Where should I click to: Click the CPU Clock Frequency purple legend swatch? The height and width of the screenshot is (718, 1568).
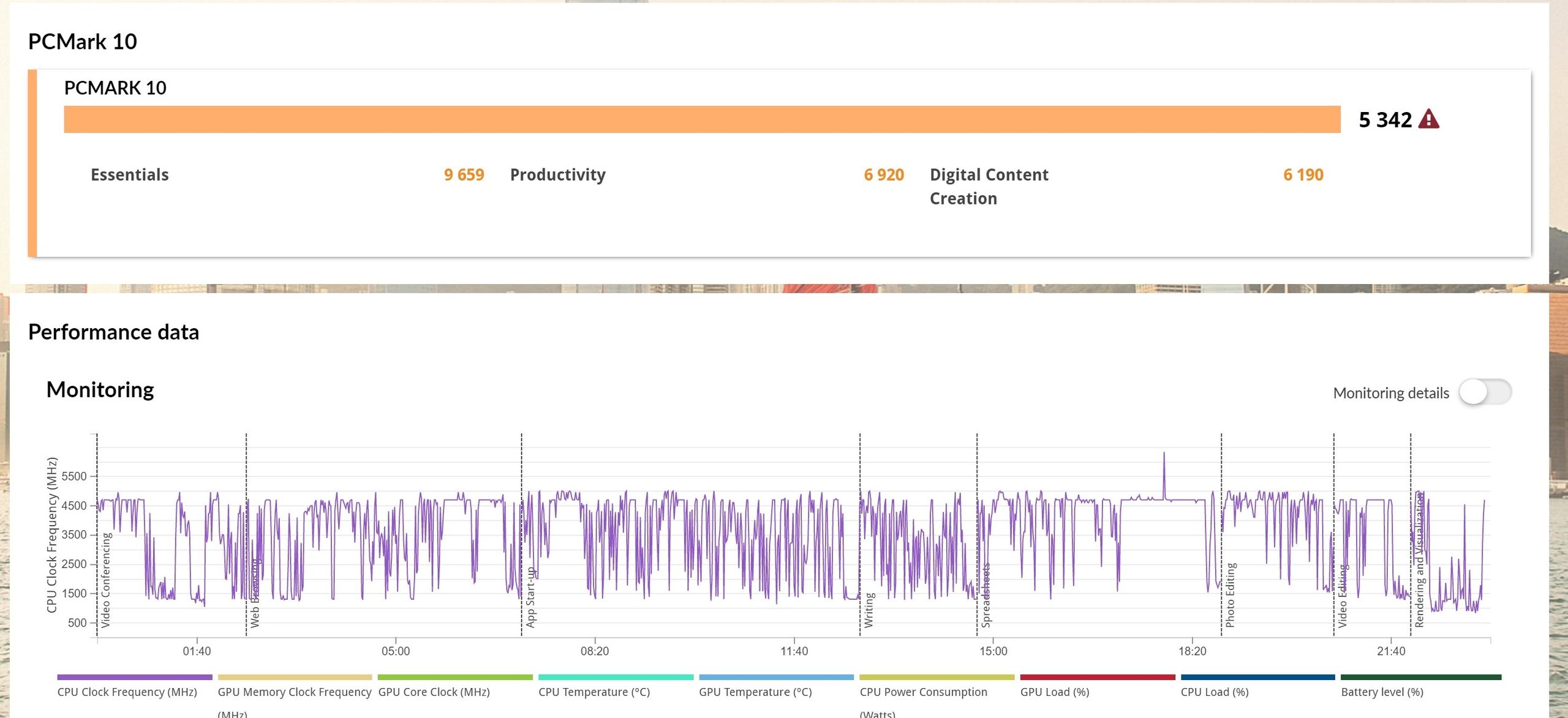pos(135,677)
